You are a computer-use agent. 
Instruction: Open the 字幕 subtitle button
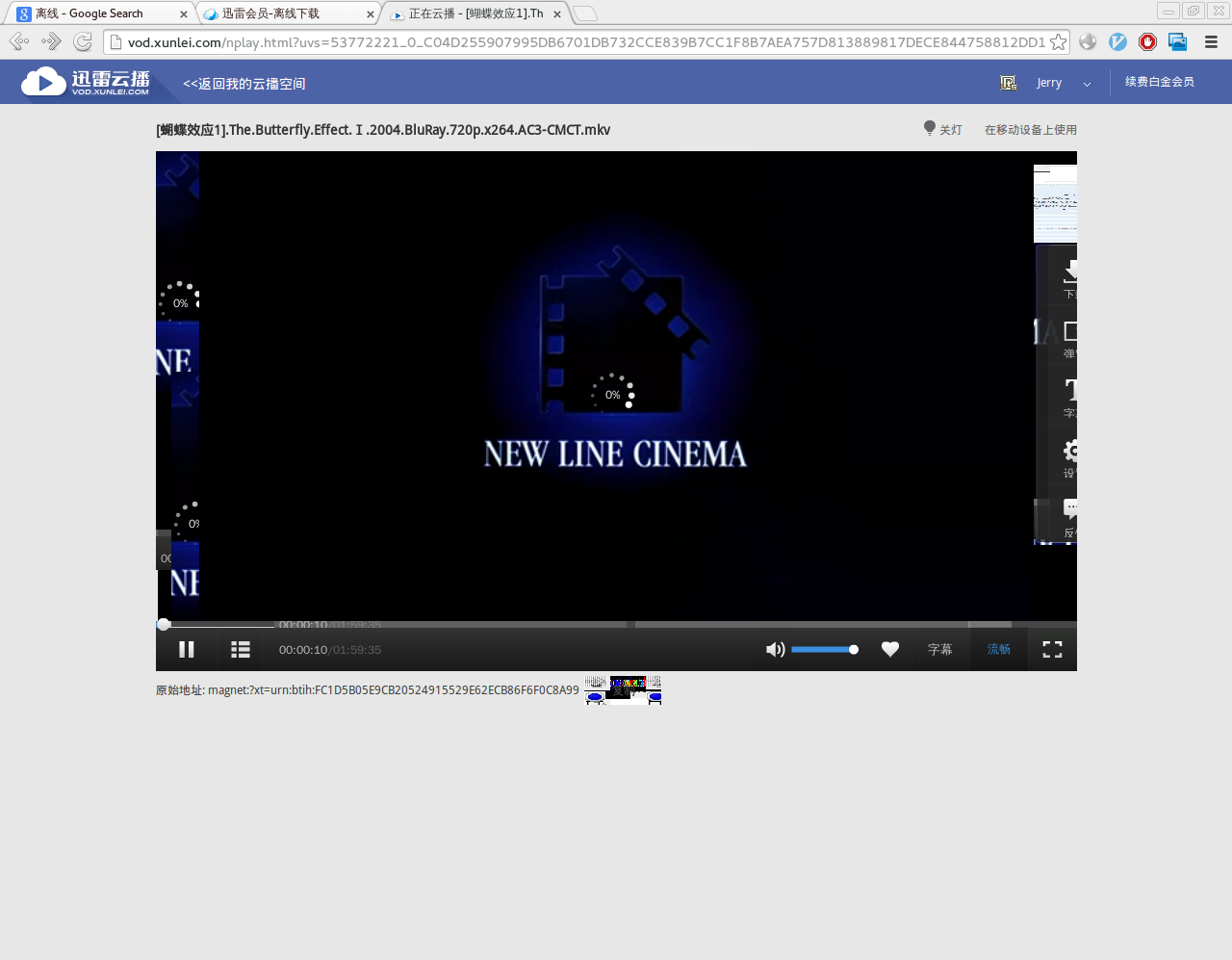click(940, 650)
